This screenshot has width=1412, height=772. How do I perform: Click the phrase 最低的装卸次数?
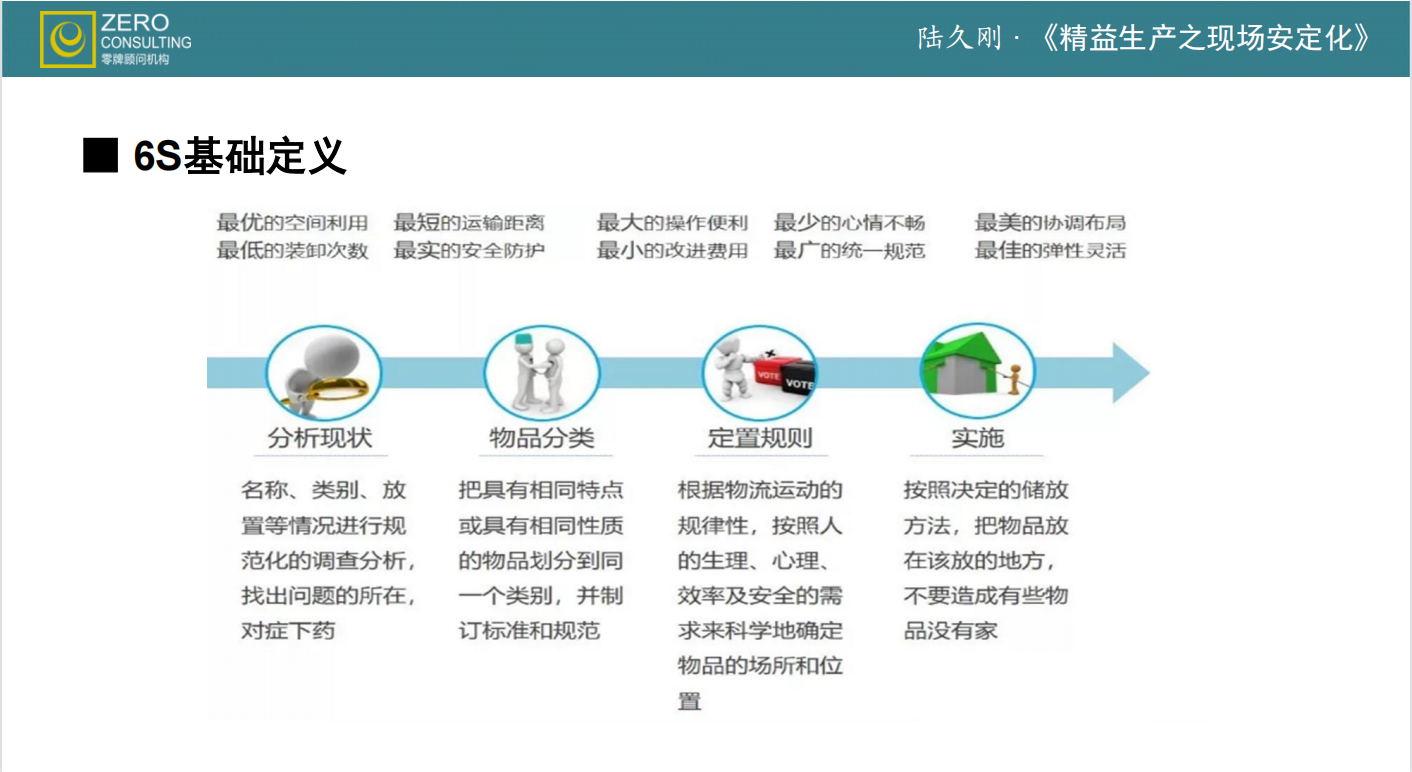[x=293, y=250]
